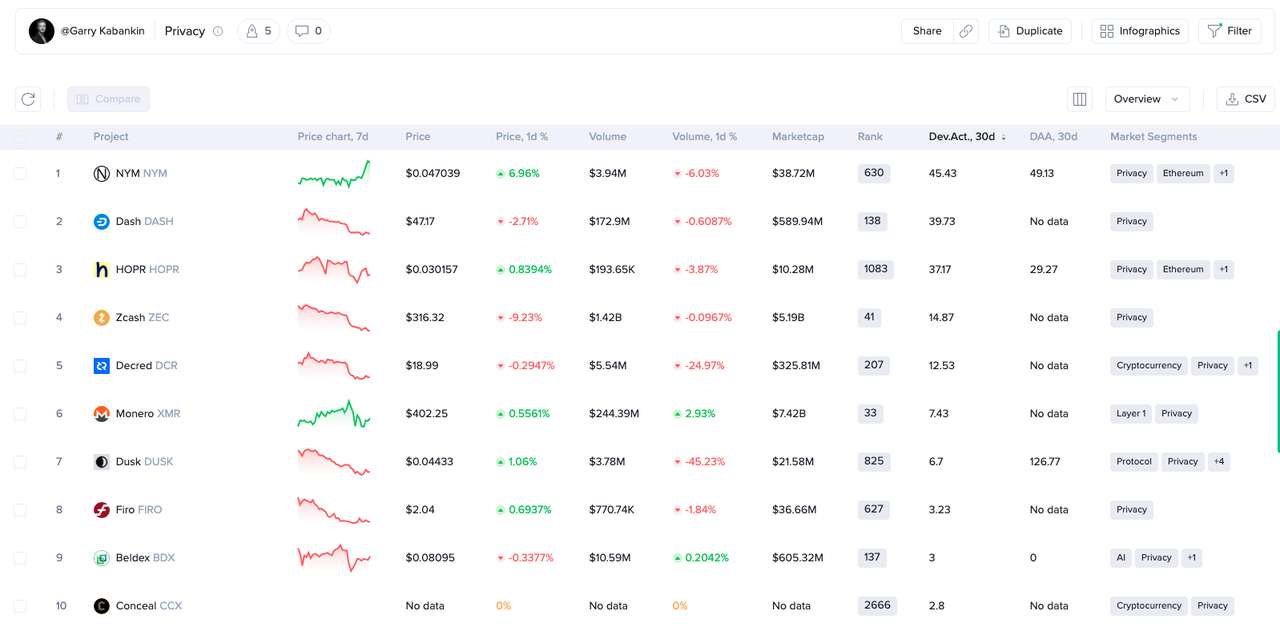The width and height of the screenshot is (1280, 627).
Task: Click the Share button
Action: pos(927,31)
